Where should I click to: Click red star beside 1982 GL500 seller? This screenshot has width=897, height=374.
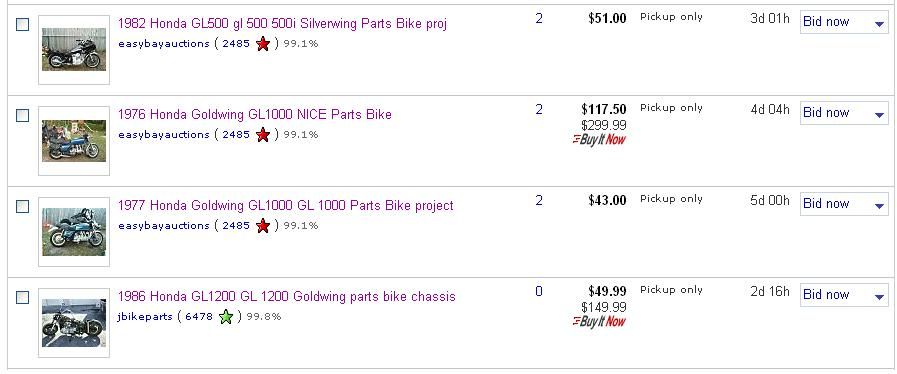coord(263,43)
